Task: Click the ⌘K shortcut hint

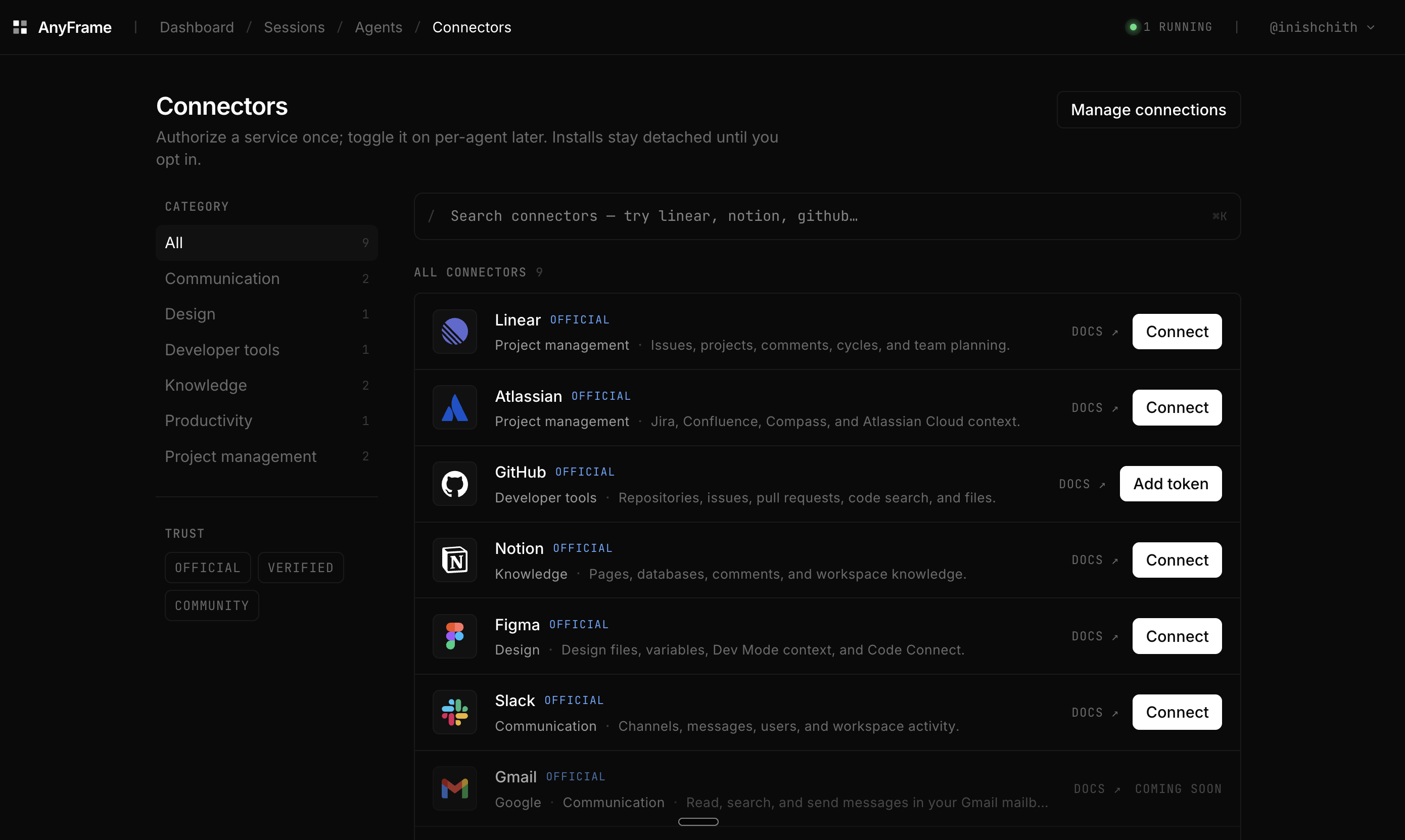Action: pos(1220,216)
